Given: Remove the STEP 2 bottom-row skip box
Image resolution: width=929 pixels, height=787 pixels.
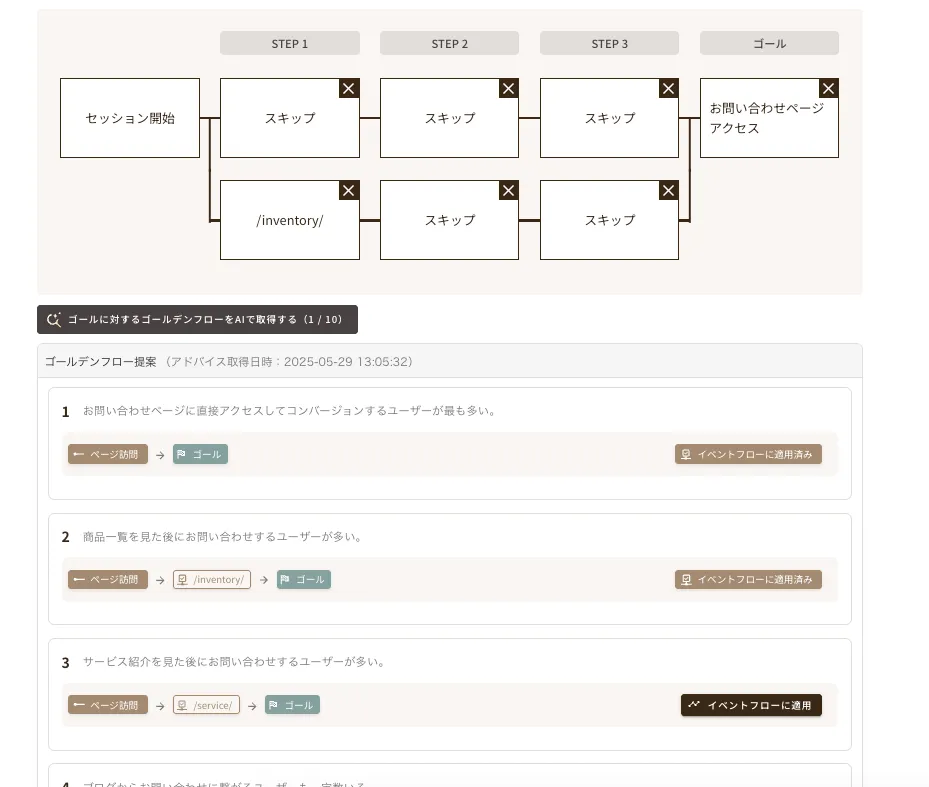Looking at the screenshot, I should (508, 190).
